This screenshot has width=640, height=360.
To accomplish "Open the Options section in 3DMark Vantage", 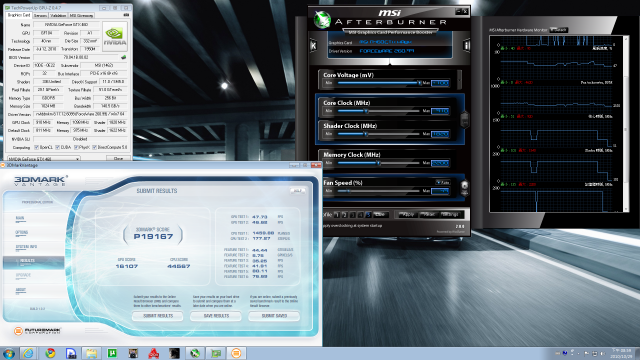I will click(x=22, y=233).
